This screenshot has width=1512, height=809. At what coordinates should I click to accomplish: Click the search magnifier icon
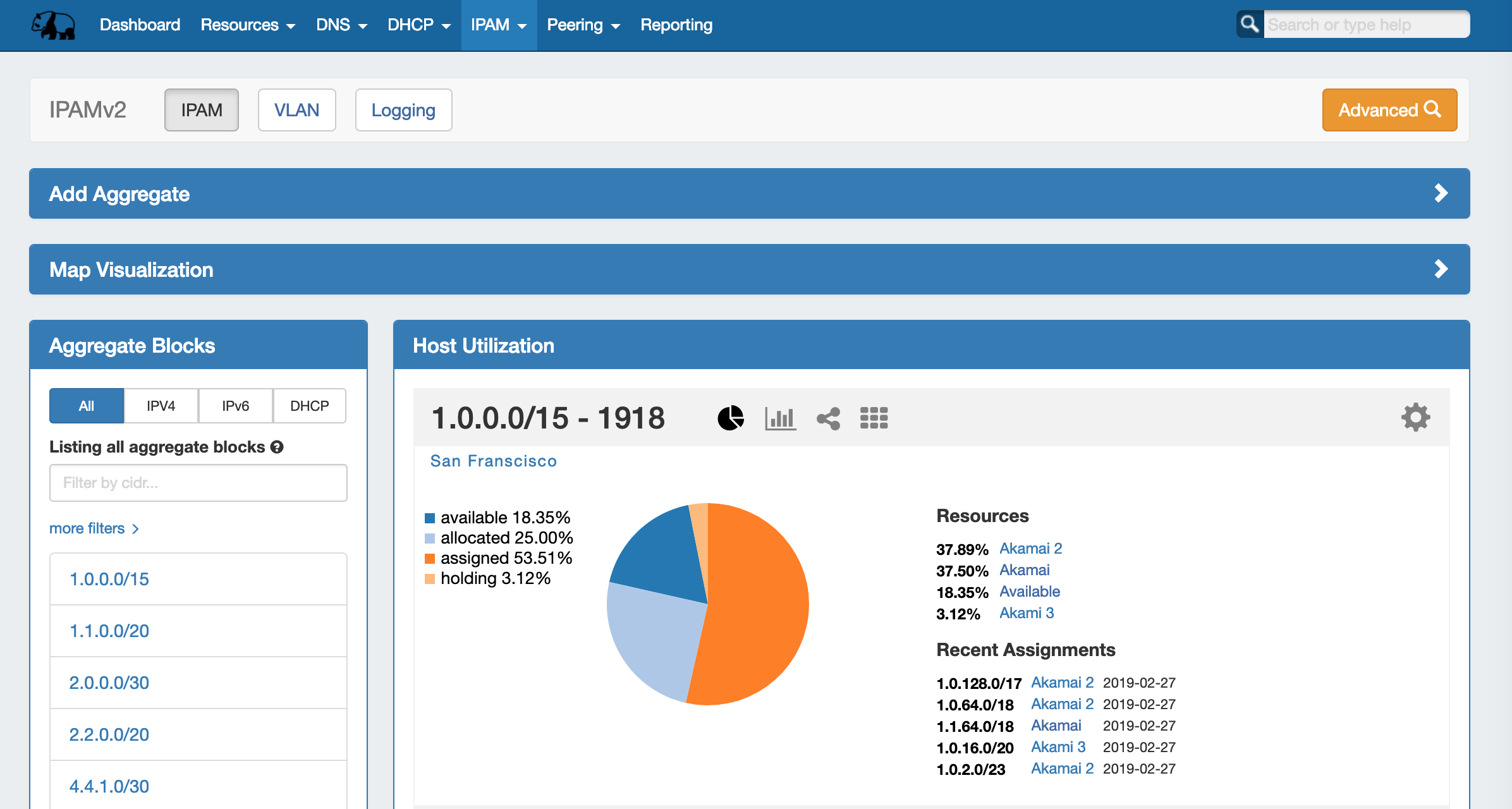pos(1250,25)
